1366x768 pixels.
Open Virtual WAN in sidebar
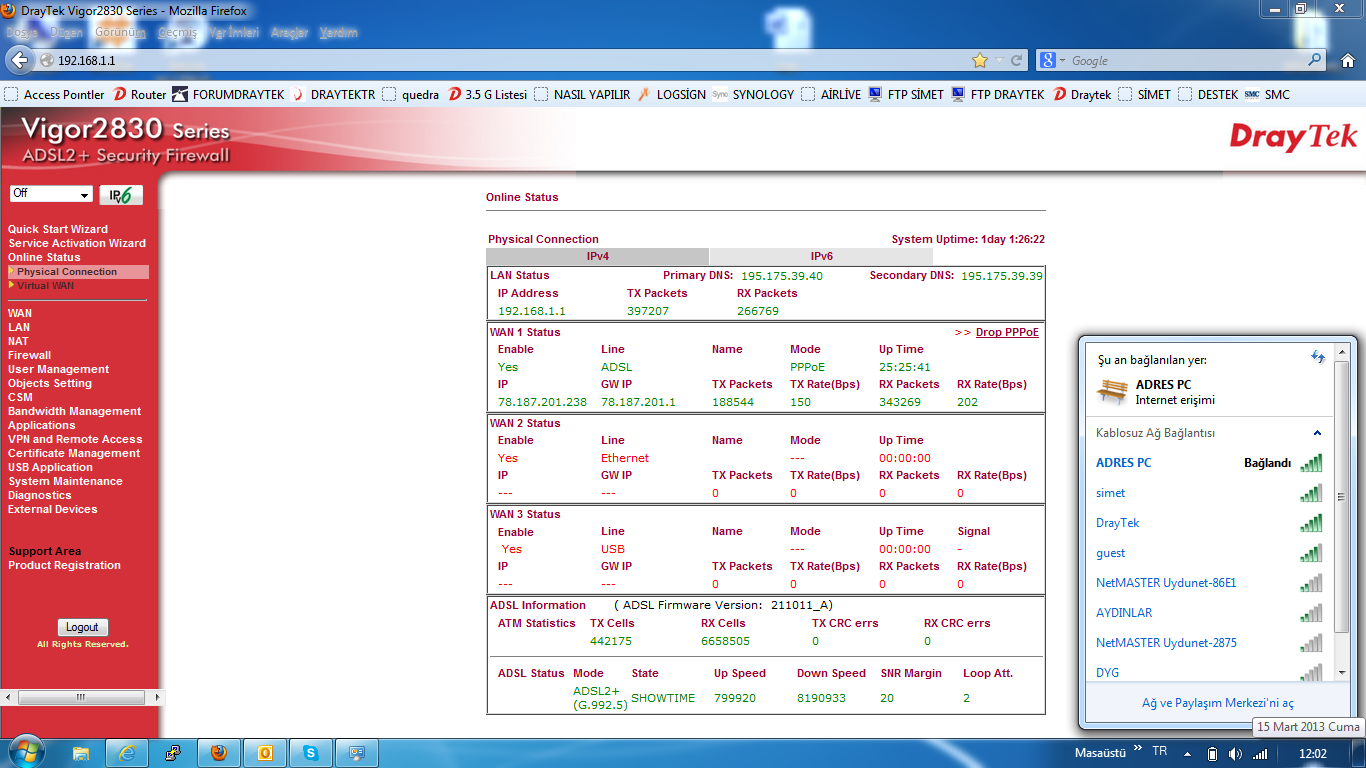[x=45, y=286]
